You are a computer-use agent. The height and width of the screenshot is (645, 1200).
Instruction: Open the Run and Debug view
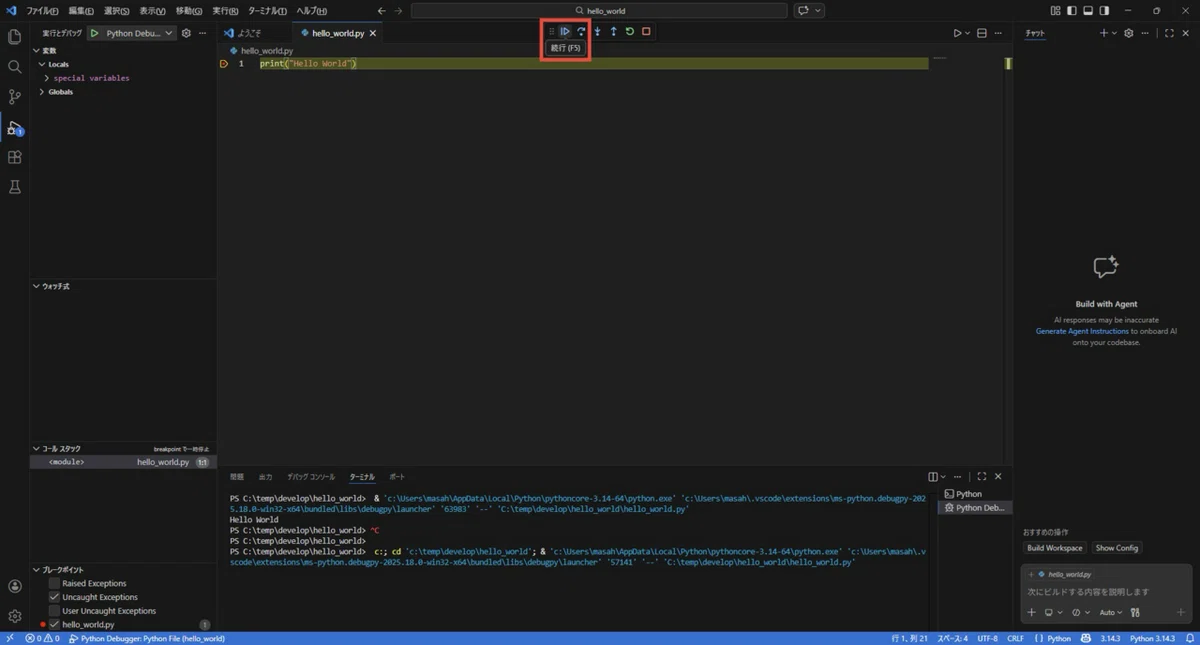pos(14,128)
